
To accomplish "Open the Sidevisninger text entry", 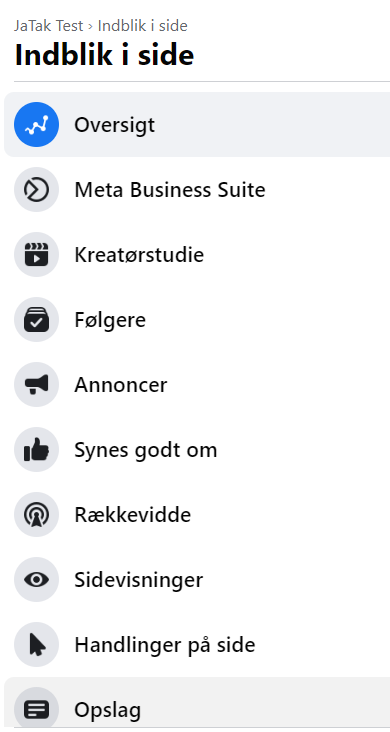I will click(x=139, y=580).
